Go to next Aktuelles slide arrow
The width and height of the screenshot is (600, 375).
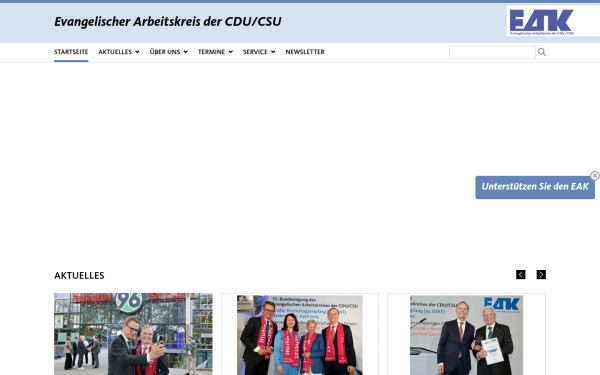click(x=541, y=274)
